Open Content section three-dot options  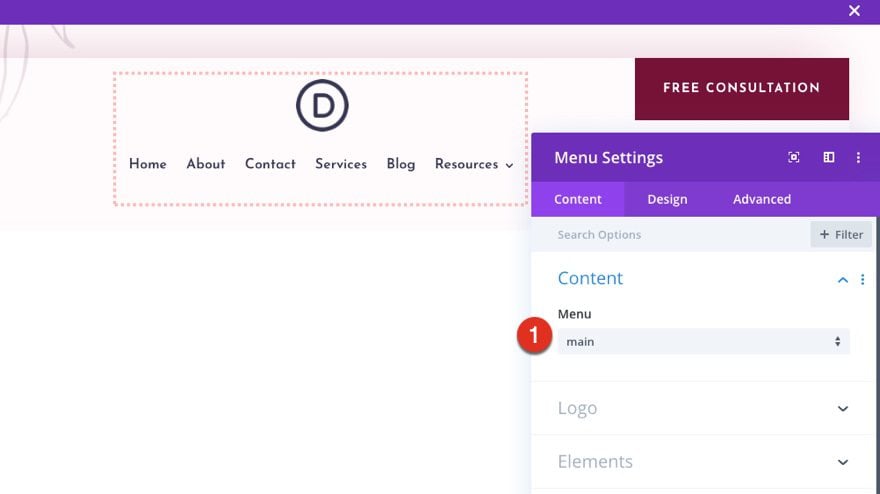point(863,280)
